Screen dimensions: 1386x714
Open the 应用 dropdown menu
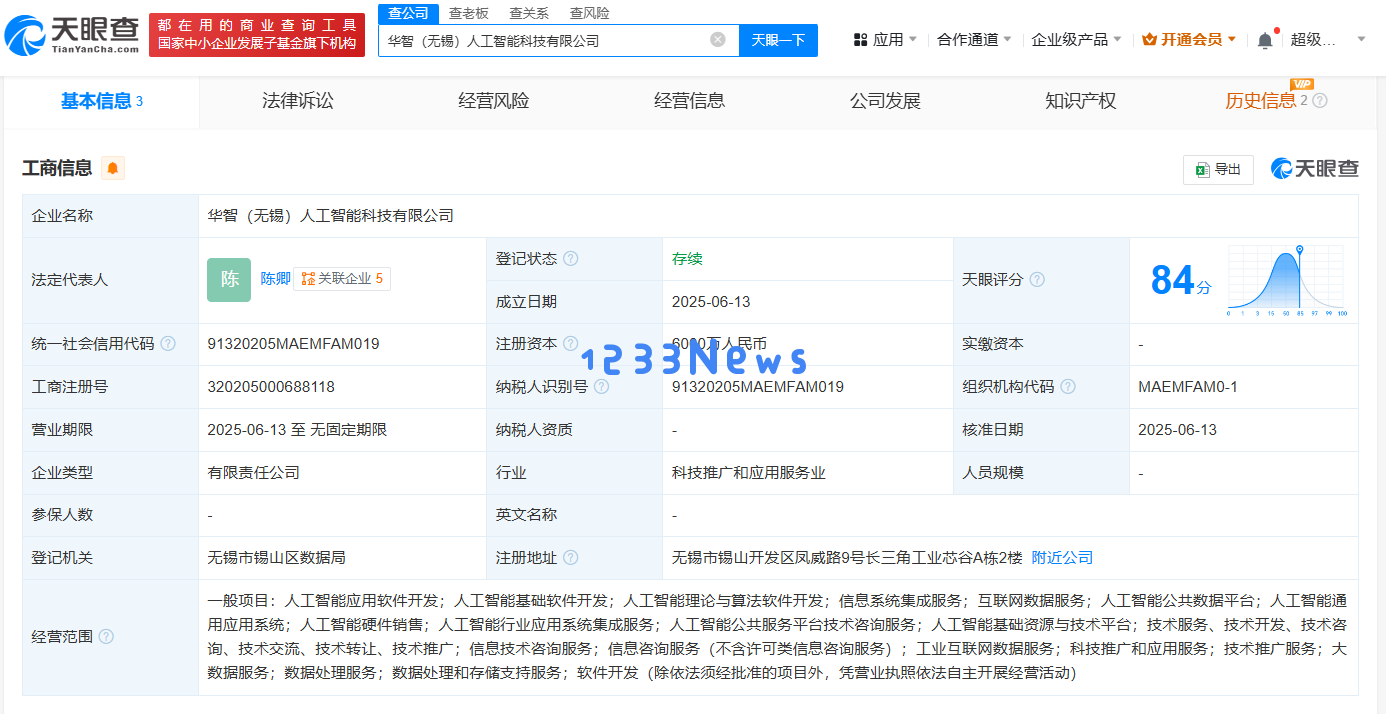[x=885, y=40]
